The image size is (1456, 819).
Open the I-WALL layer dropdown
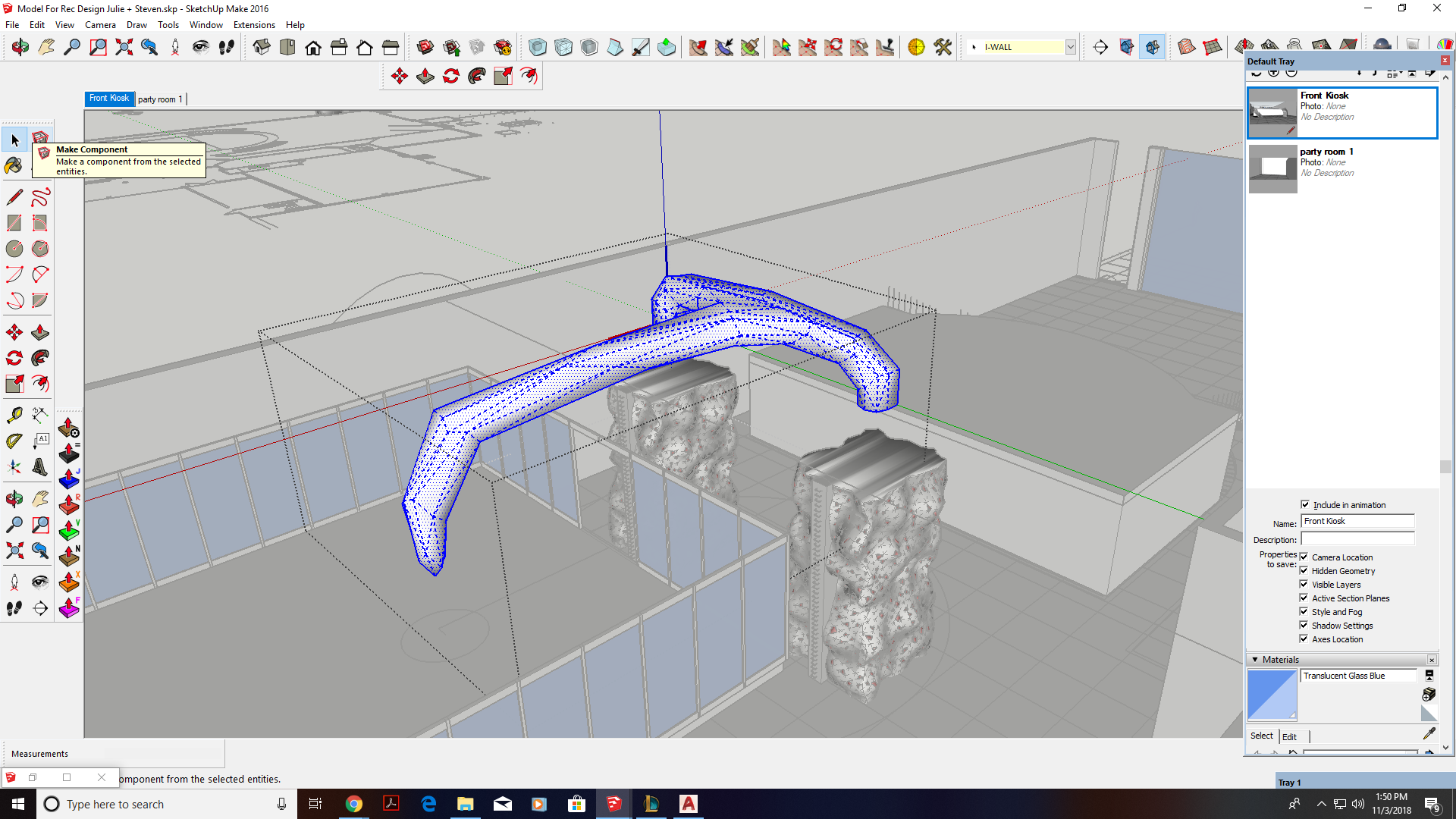1070,47
